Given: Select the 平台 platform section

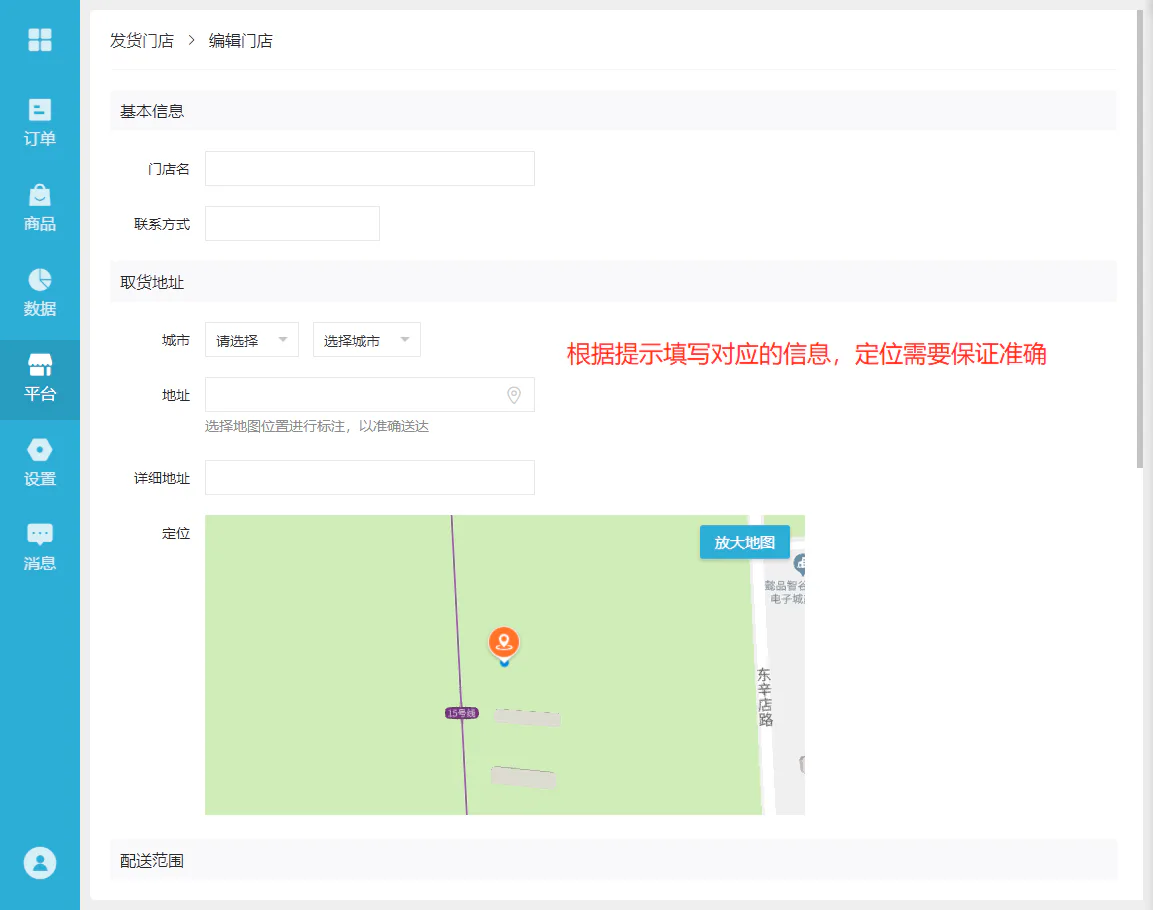Looking at the screenshot, I should [40, 379].
